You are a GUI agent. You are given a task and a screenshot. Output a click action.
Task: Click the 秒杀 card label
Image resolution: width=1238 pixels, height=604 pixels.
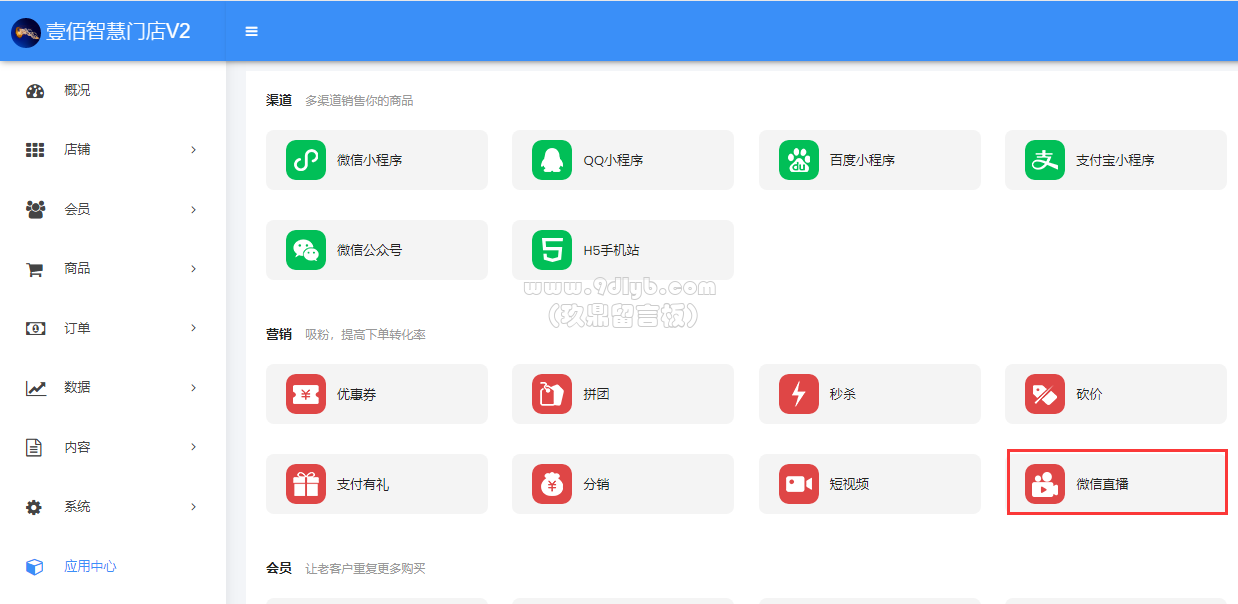(843, 394)
